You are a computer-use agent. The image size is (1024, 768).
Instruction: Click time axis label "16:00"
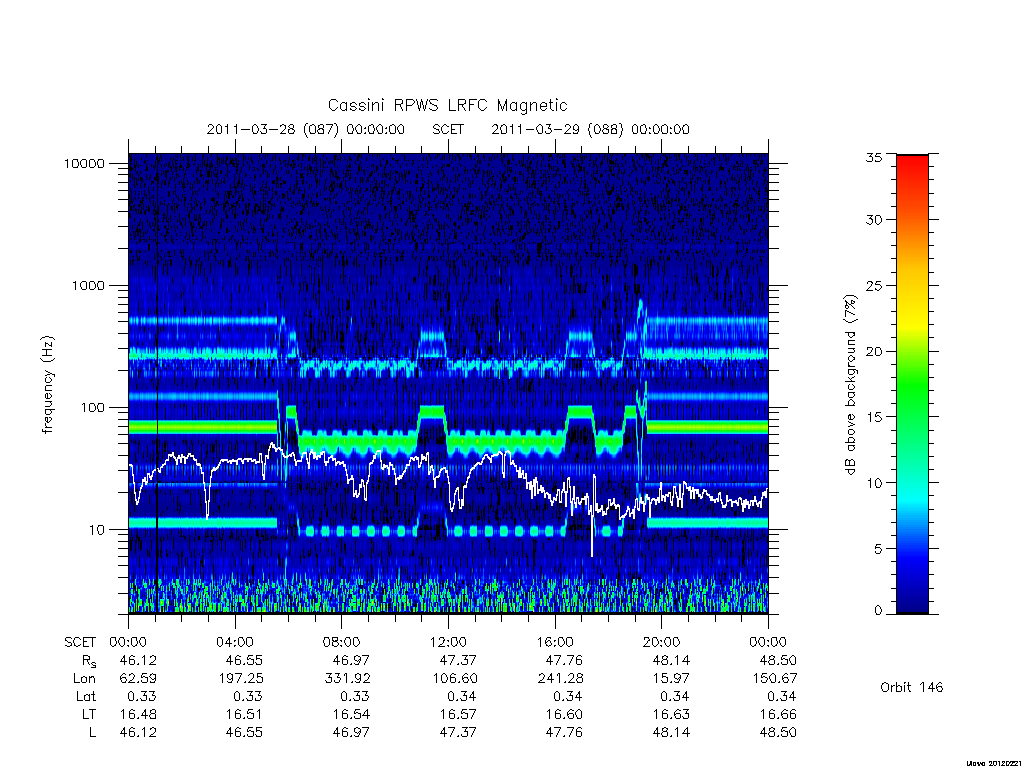click(555, 643)
